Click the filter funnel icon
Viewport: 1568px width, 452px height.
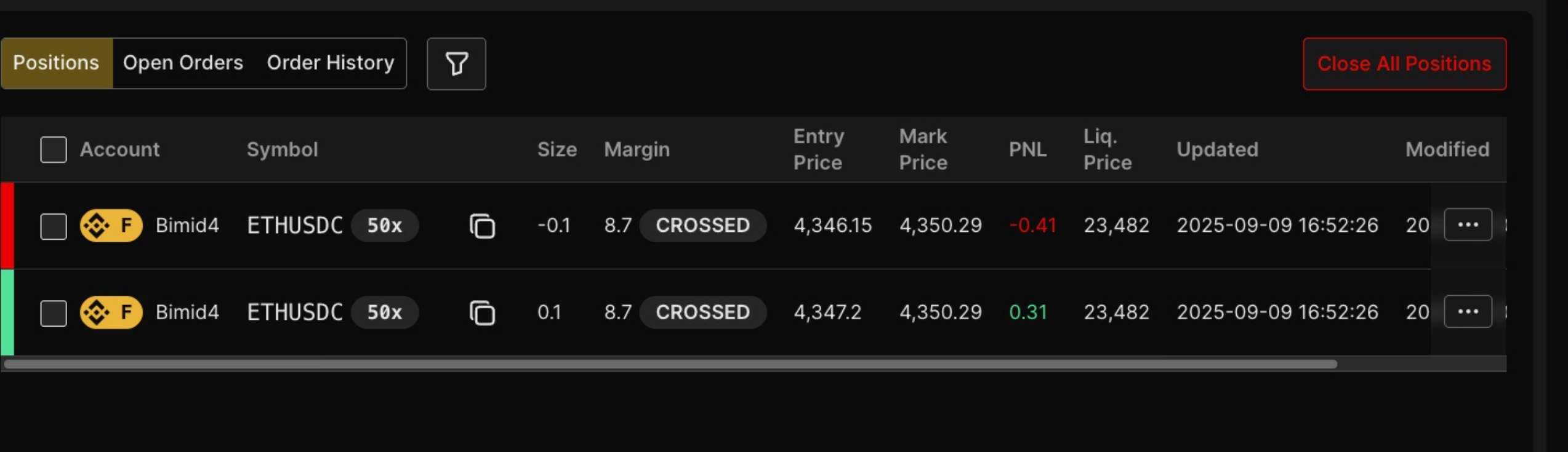click(x=456, y=64)
